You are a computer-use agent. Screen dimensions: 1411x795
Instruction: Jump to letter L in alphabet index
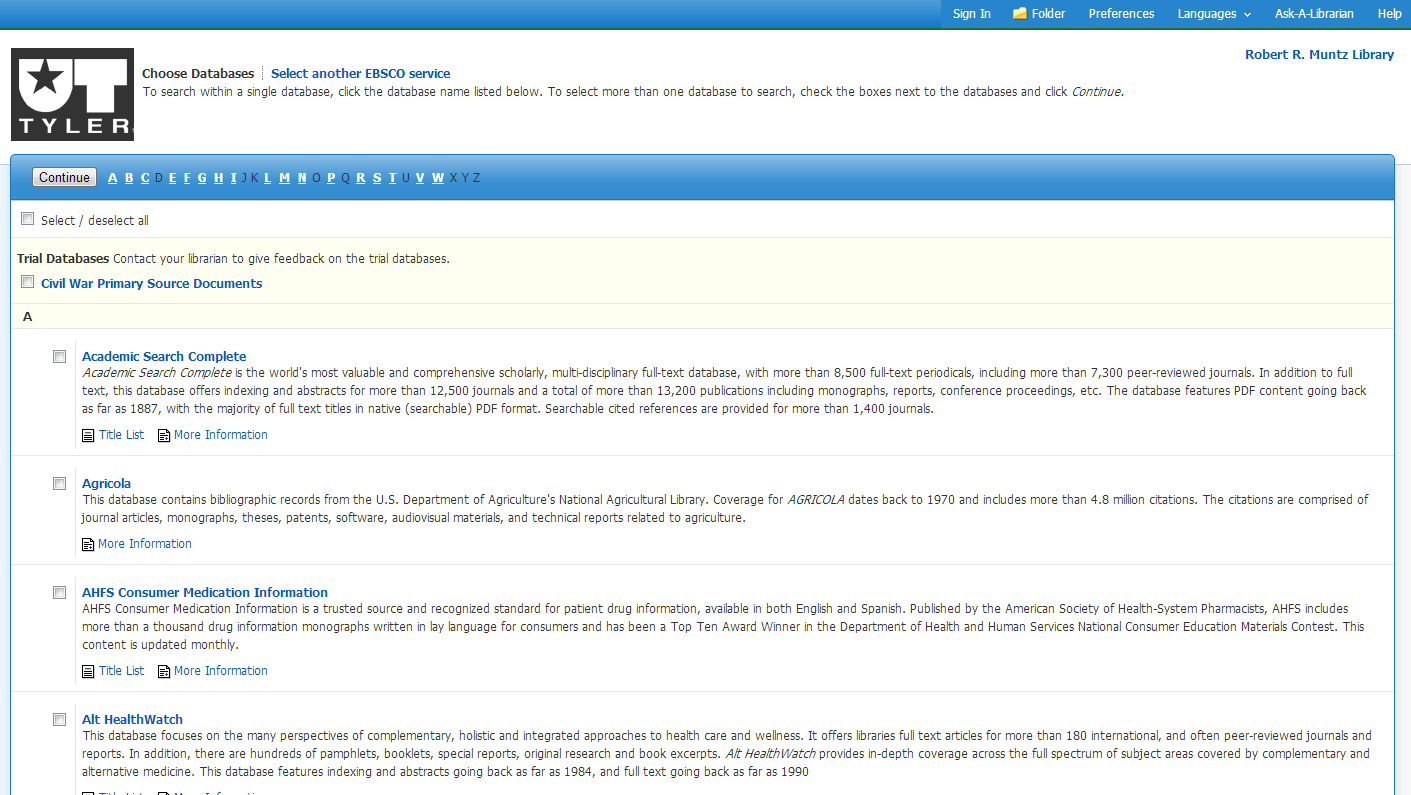pos(267,178)
